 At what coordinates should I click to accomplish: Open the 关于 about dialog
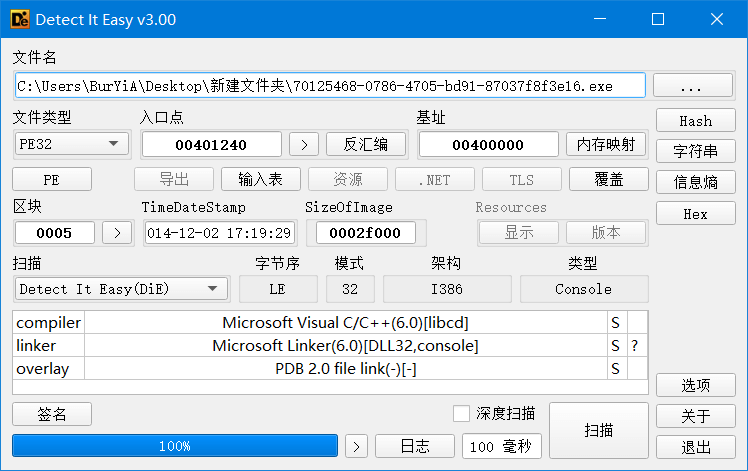click(696, 416)
